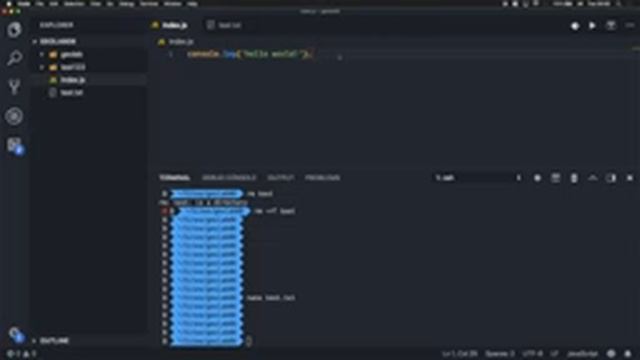Screen dimensions: 640x360
Task: Split the editor using the layout icon
Action: pos(611,25)
